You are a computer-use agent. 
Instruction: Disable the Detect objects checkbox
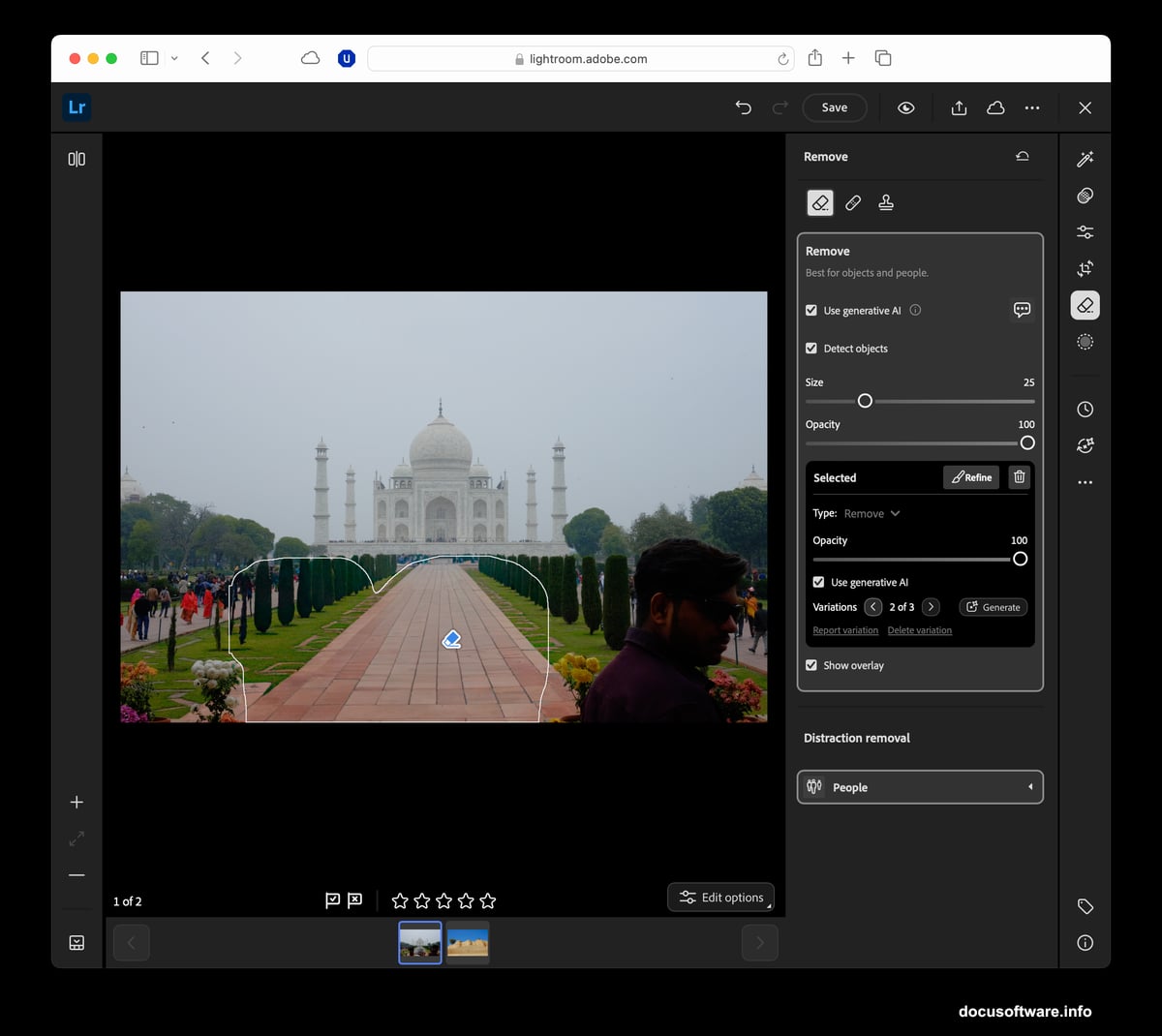coord(810,348)
